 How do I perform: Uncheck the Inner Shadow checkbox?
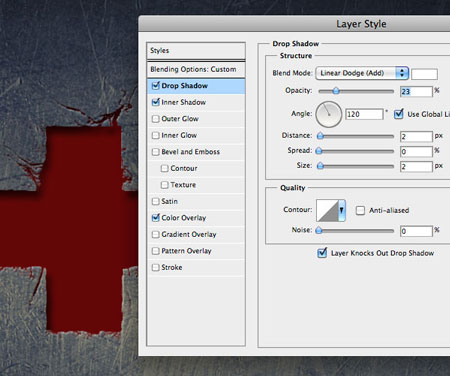coord(155,102)
